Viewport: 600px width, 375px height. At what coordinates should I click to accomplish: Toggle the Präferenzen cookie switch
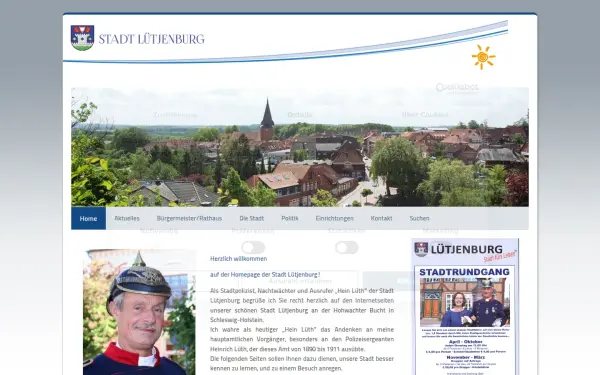click(x=253, y=248)
